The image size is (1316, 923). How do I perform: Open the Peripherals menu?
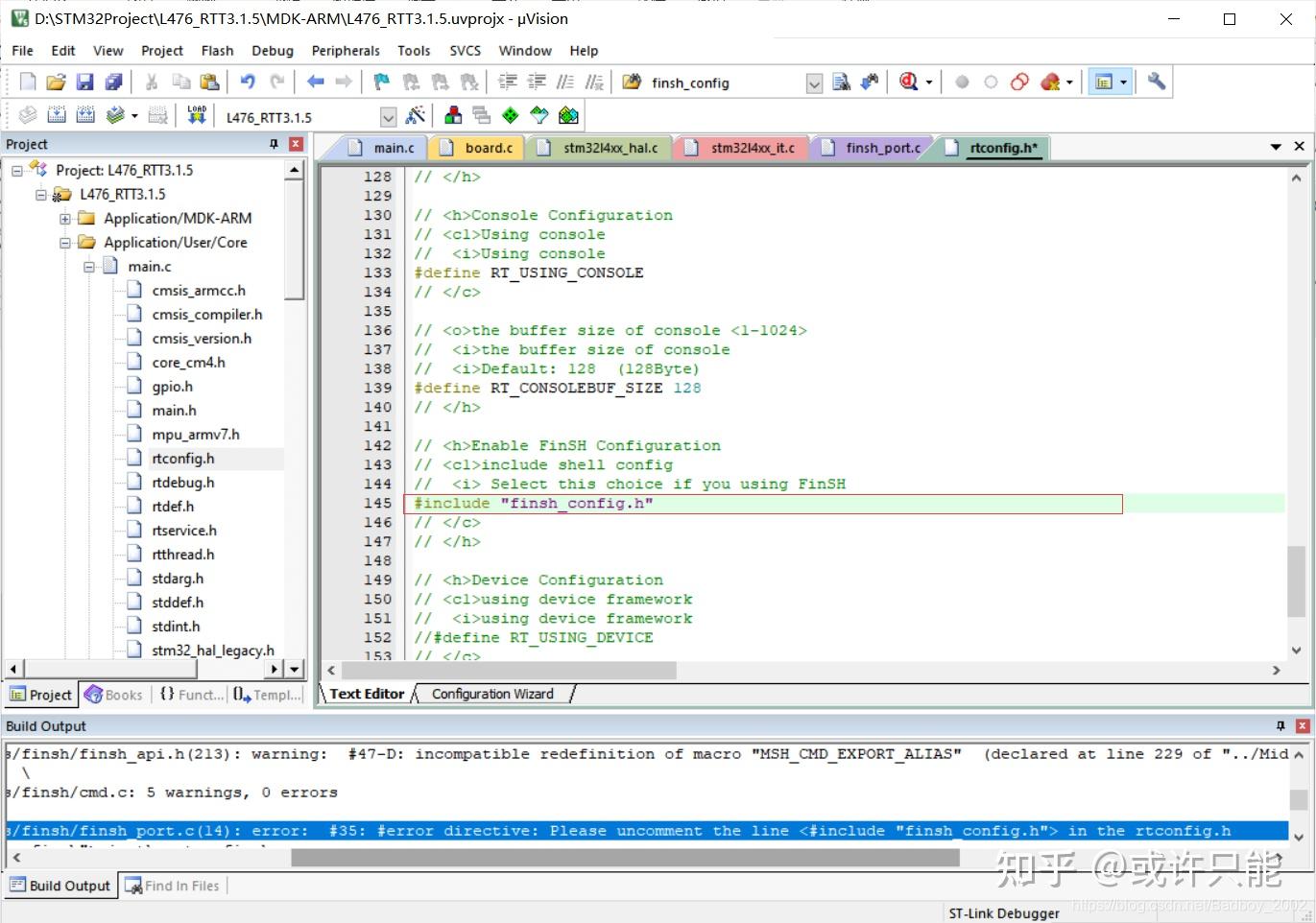tap(346, 51)
